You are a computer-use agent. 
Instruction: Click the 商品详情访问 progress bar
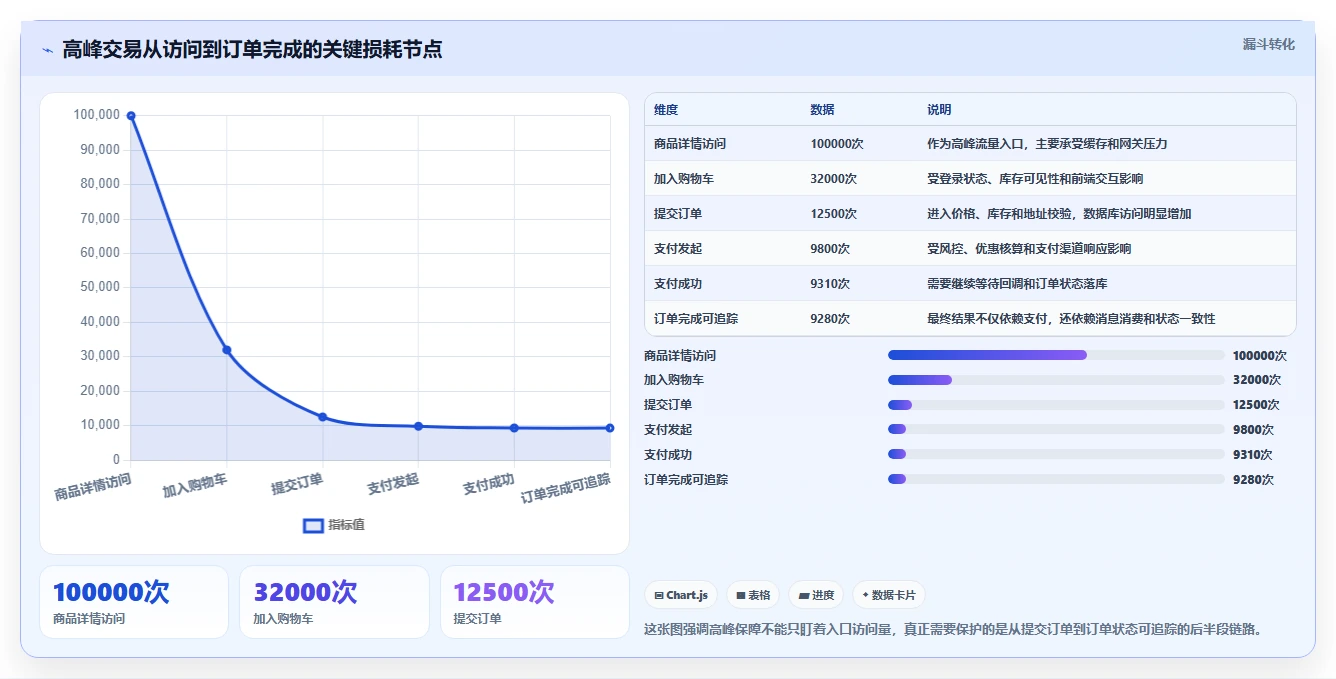1056,355
